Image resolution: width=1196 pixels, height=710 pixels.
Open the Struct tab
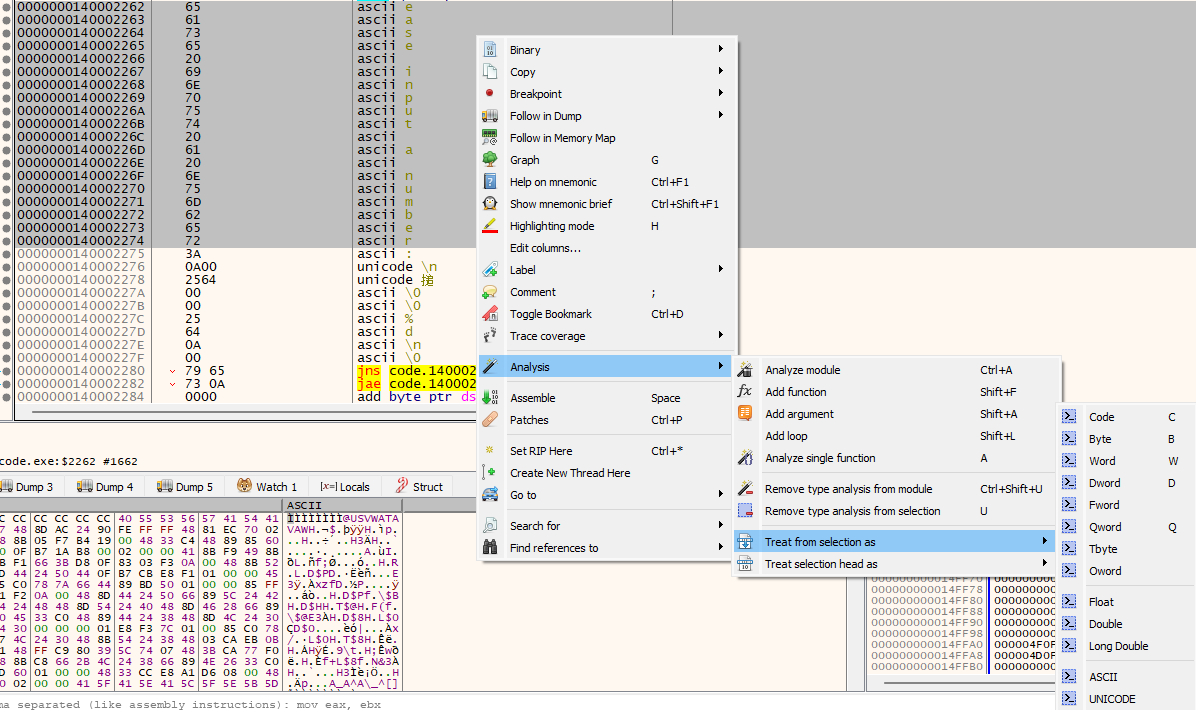click(419, 487)
